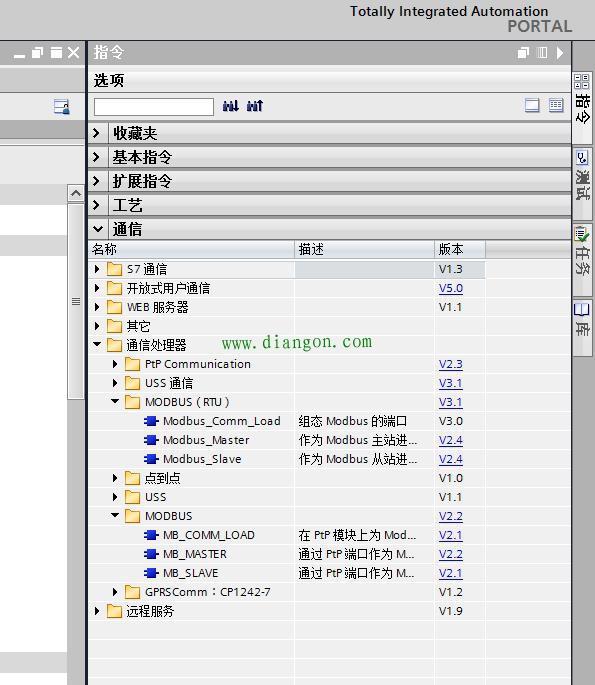Click the instruction search input field
This screenshot has height=685, width=595.
(x=154, y=107)
